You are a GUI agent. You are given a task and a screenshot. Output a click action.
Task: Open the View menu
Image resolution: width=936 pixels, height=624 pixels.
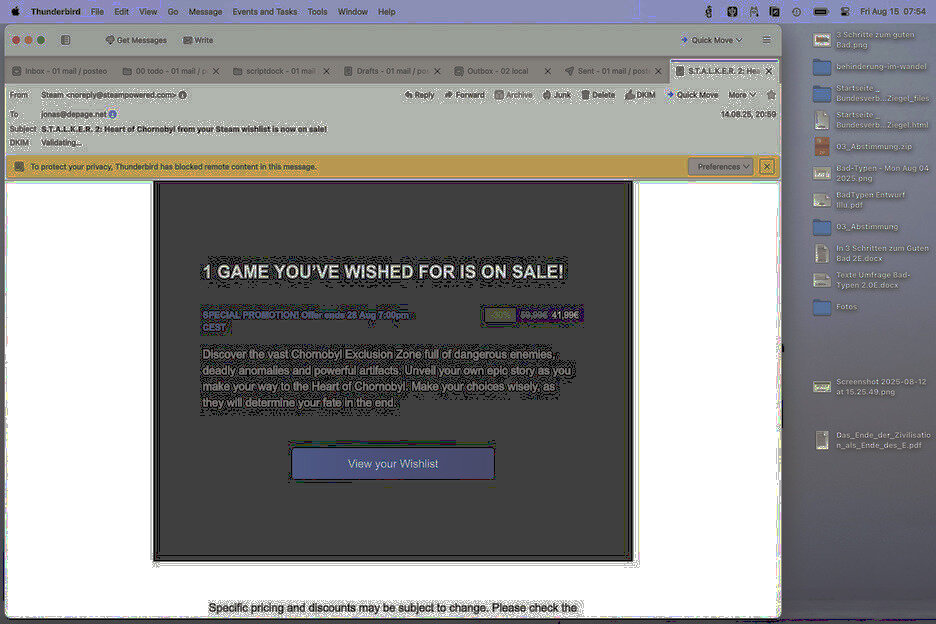pyautogui.click(x=148, y=11)
